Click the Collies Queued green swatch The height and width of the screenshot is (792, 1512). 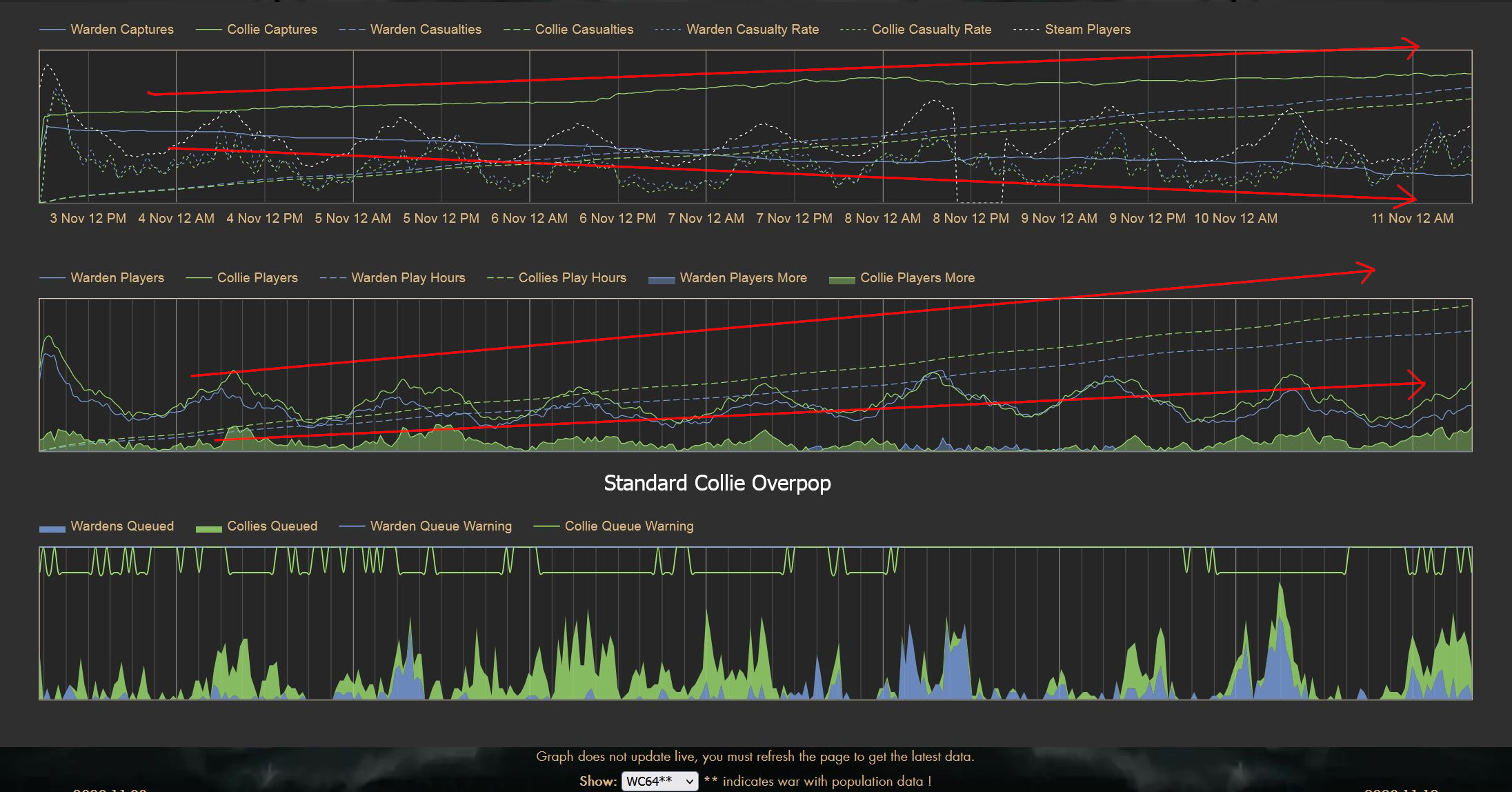pyautogui.click(x=208, y=528)
